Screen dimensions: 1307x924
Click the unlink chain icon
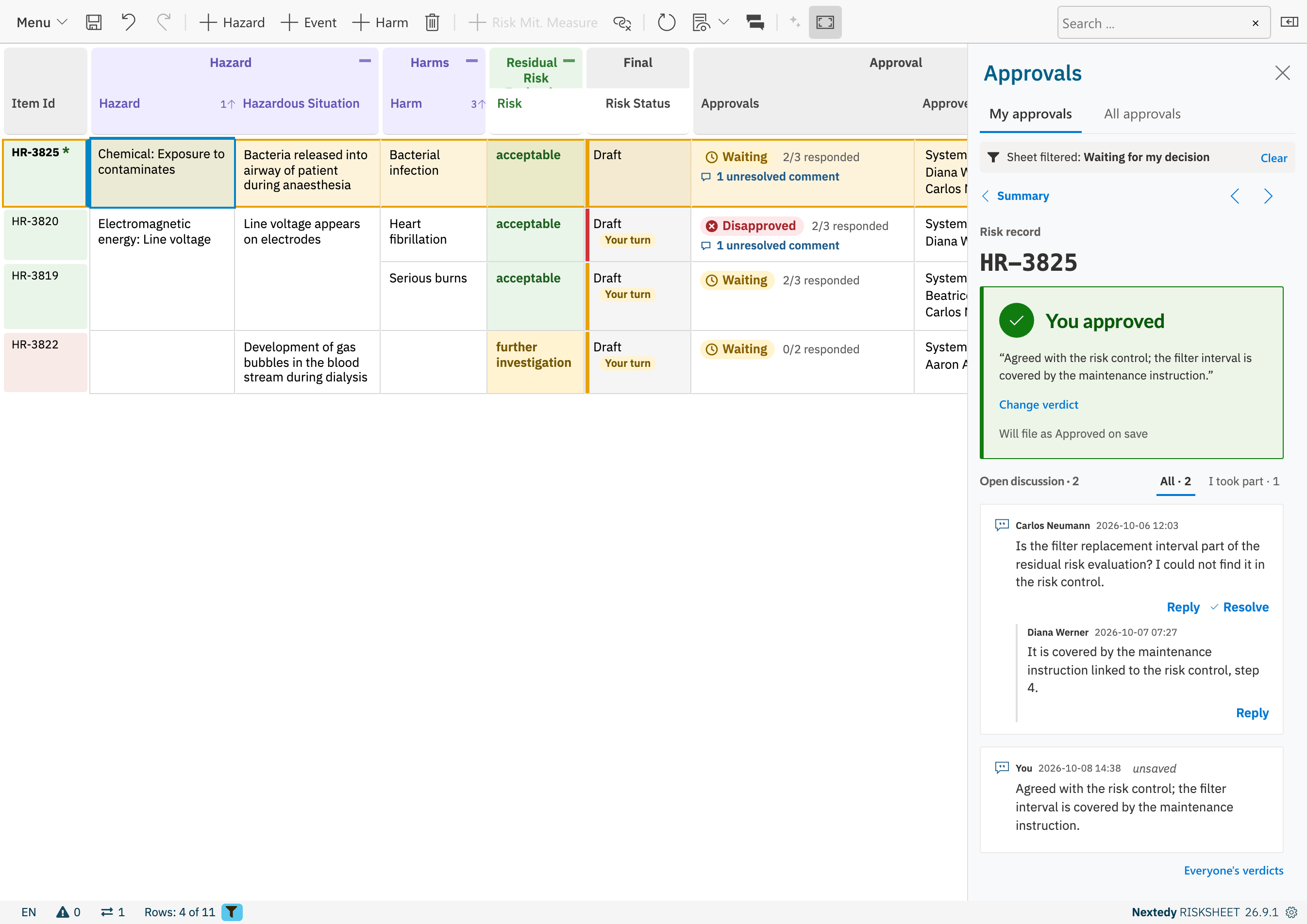click(x=622, y=23)
